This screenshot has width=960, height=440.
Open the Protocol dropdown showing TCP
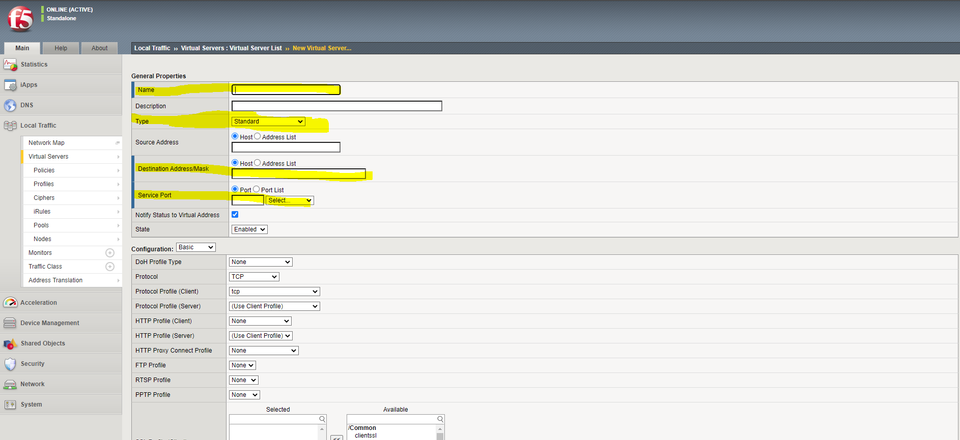point(254,276)
